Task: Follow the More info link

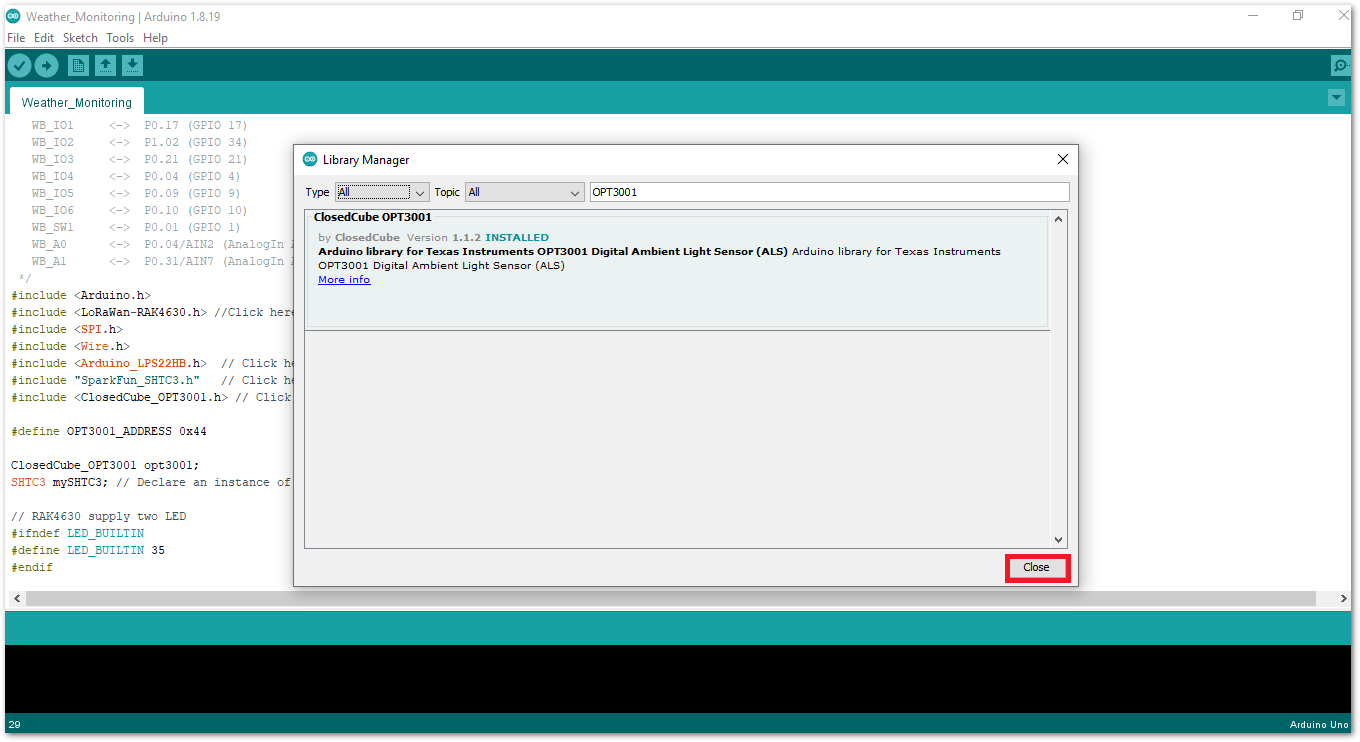Action: [x=344, y=280]
